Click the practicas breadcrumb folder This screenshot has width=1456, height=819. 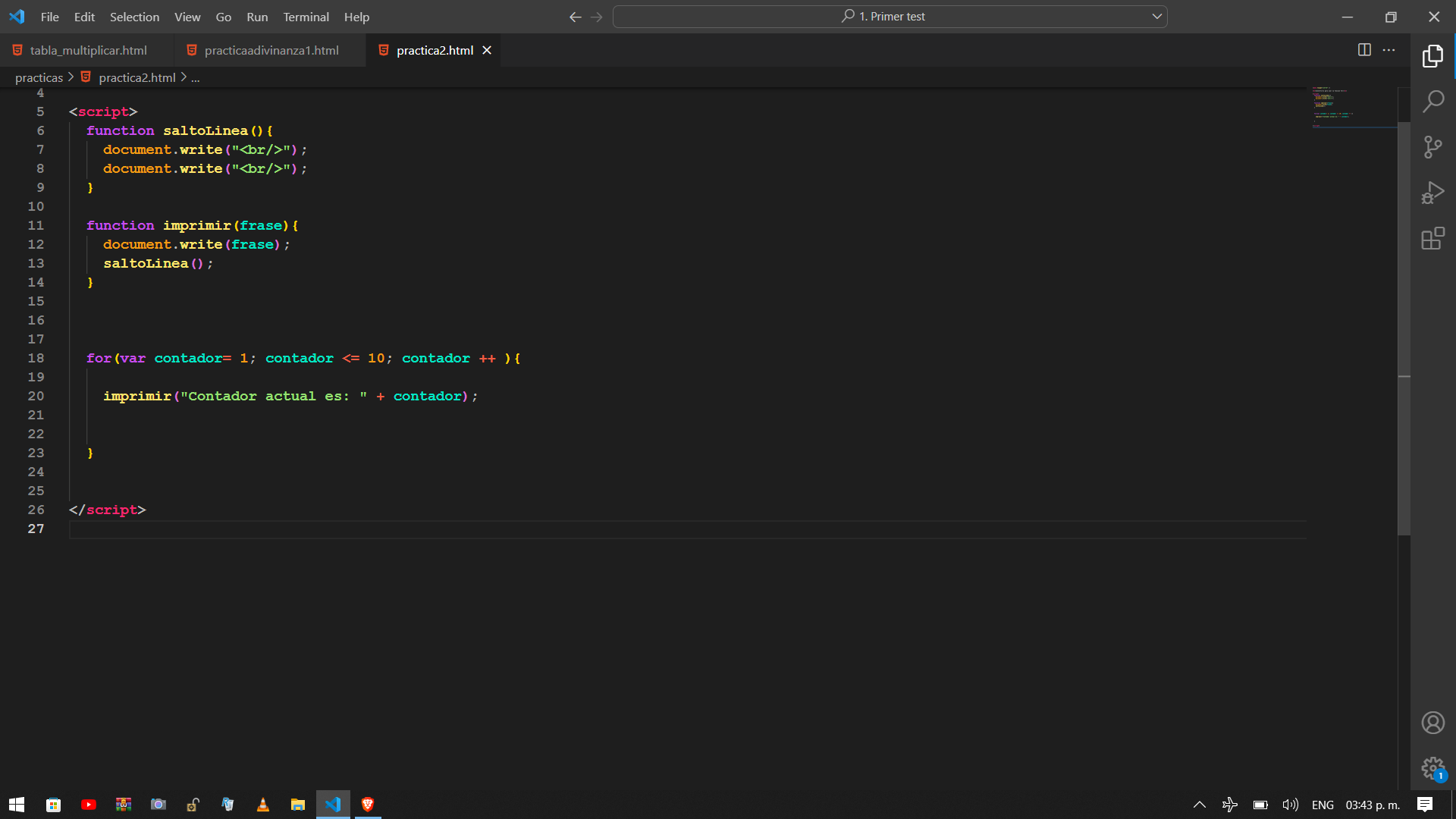[x=39, y=77]
